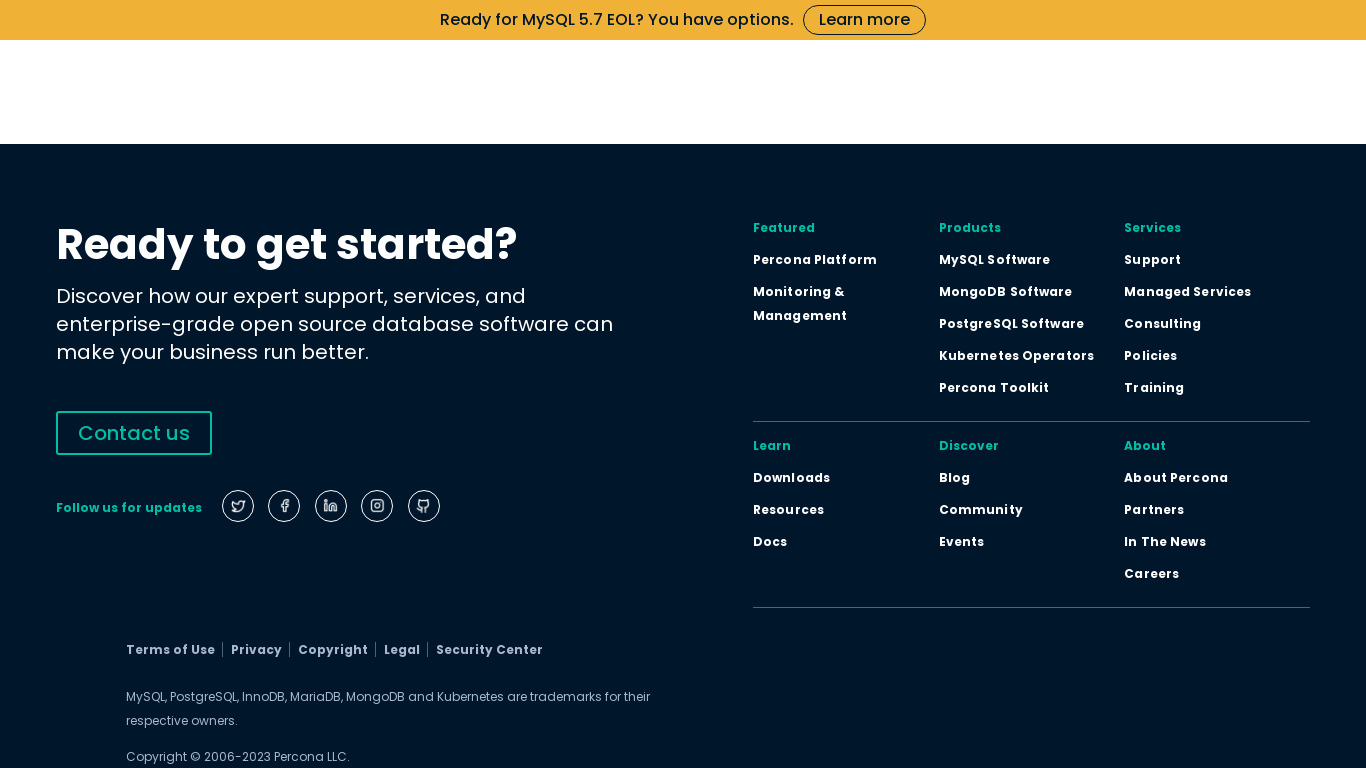This screenshot has height=768, width=1366.
Task: Visit Percona's LinkedIn icon
Action: [x=331, y=506]
